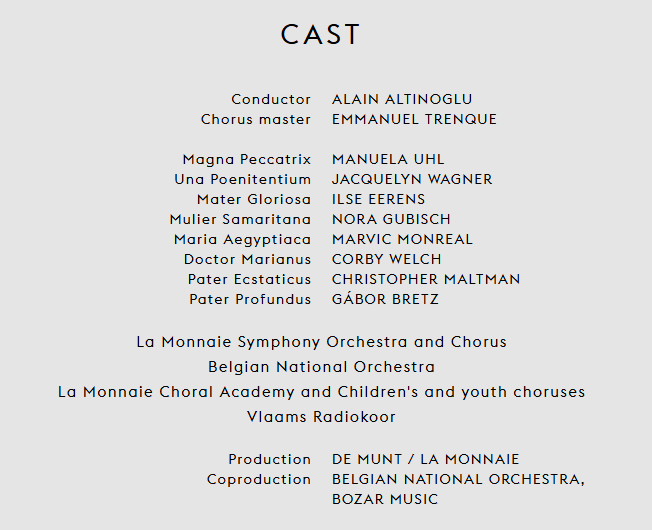The width and height of the screenshot is (652, 530).
Task: Click La Monnaie Symphony Orchestra and Chorus
Action: [x=321, y=342]
